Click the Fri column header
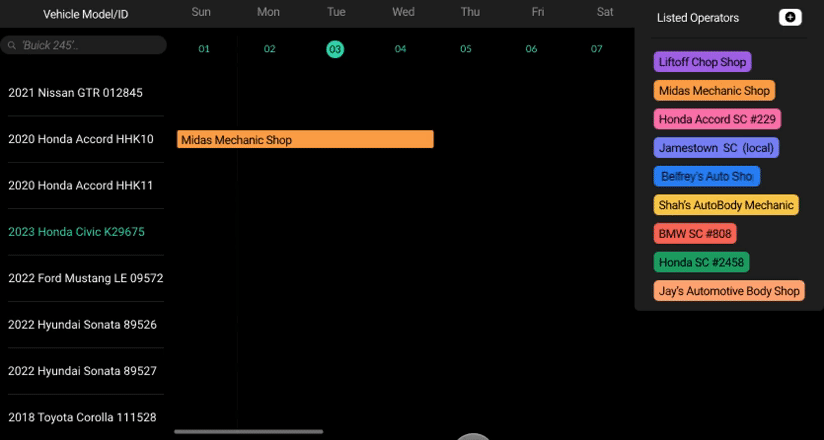The width and height of the screenshot is (824, 440). (538, 12)
